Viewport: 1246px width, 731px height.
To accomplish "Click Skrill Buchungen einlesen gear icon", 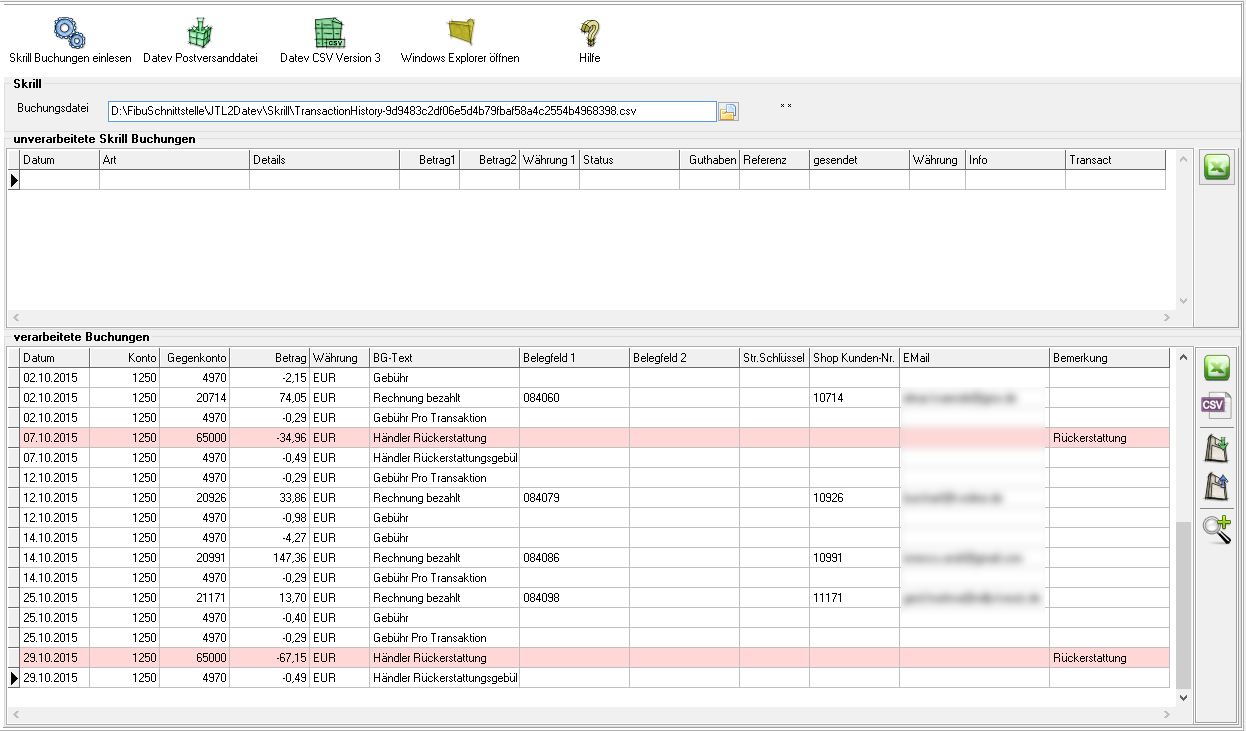I will 69,33.
